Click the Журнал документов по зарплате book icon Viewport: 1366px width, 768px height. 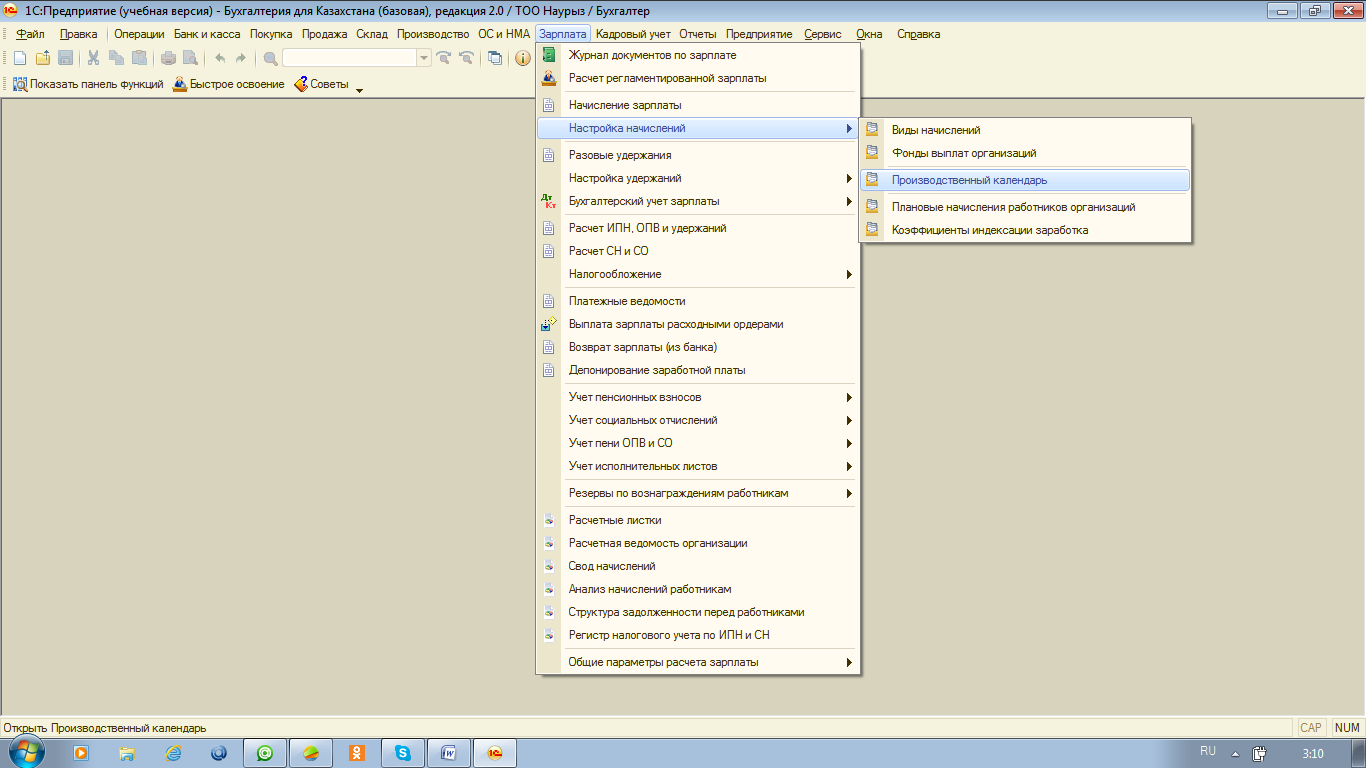(x=548, y=55)
